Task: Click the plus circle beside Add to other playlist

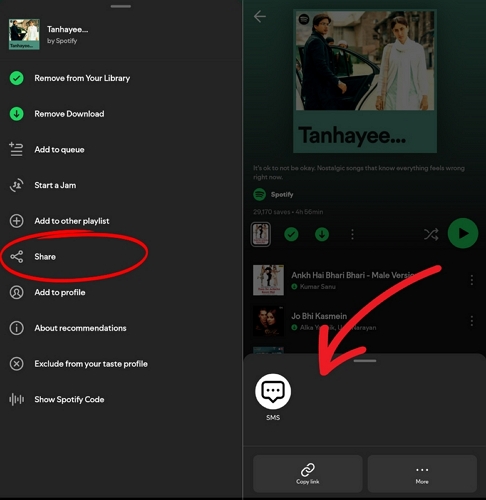Action: (16, 221)
